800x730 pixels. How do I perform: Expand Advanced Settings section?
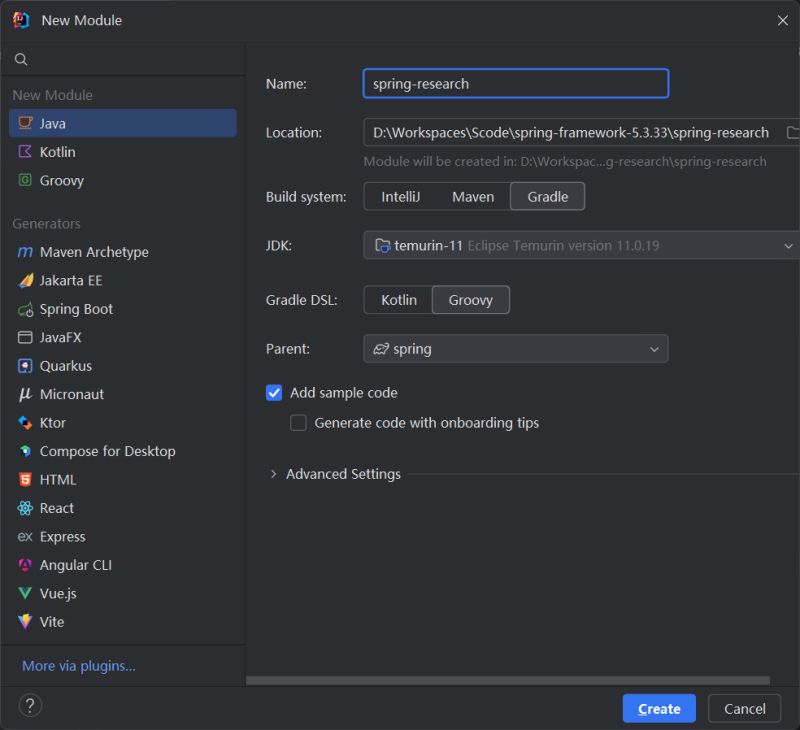pos(273,474)
